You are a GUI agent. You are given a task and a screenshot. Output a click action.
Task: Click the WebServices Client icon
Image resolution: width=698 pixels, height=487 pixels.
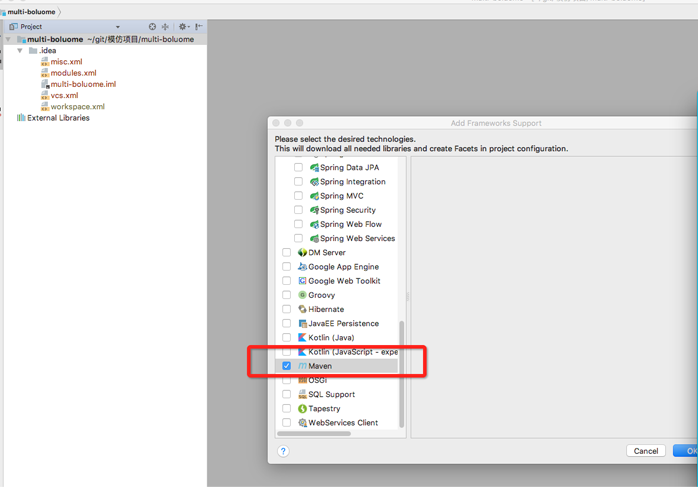[302, 423]
